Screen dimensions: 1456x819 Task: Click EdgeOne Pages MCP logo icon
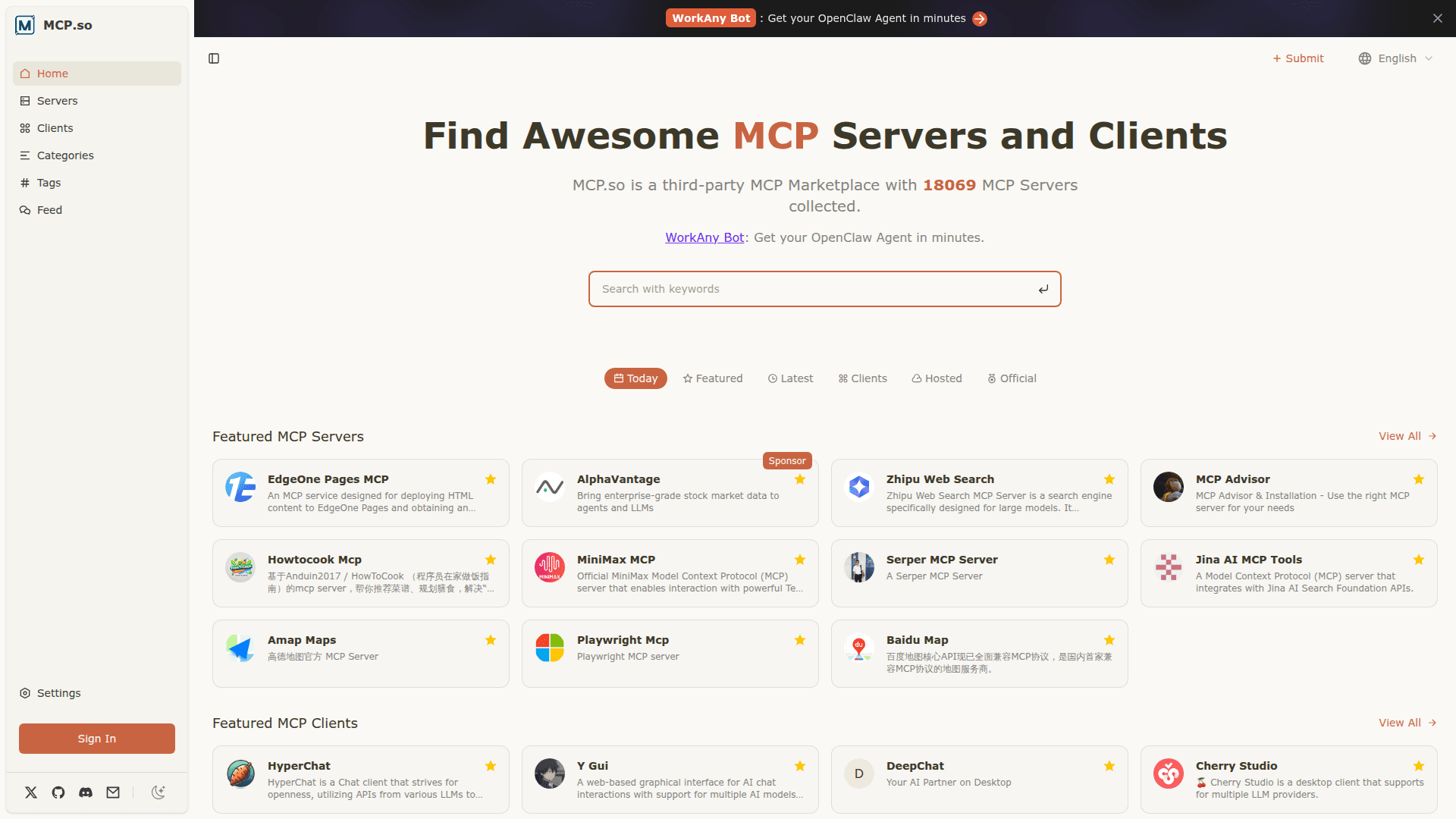240,487
